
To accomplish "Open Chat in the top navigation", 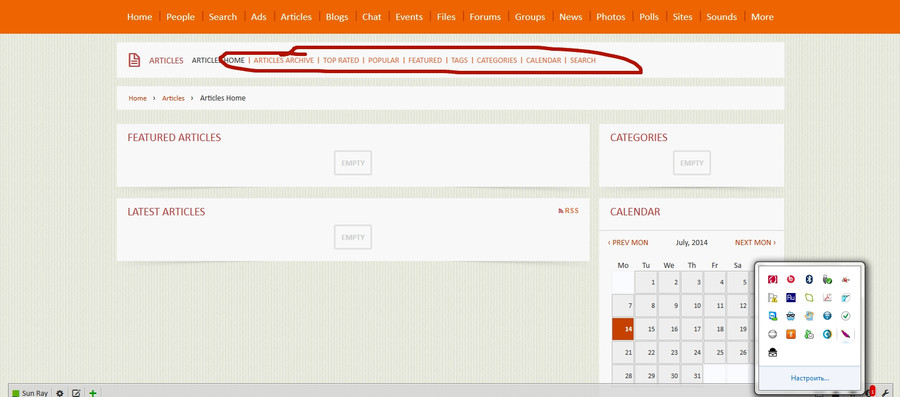I will [371, 17].
